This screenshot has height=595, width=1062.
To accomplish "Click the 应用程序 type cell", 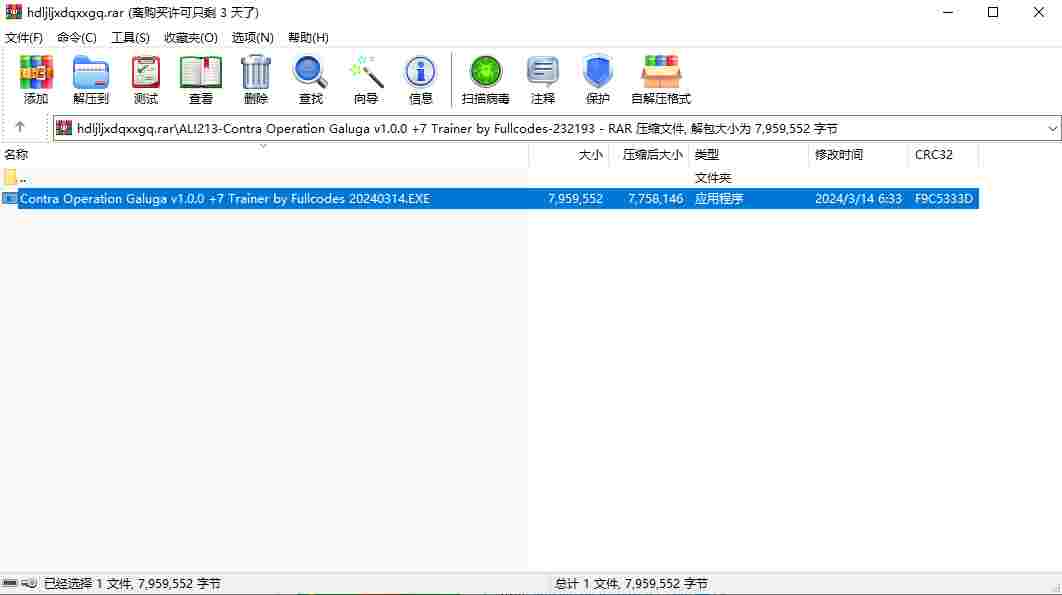I will point(719,199).
